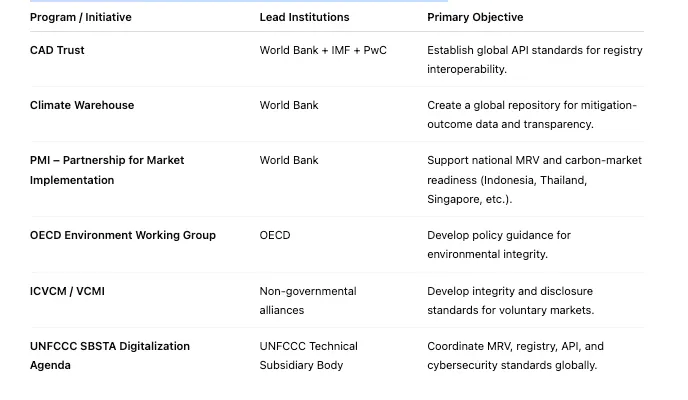688x400 pixels.
Task: Select the "ICVCM / VCMI" program cell
Action: tap(67, 291)
